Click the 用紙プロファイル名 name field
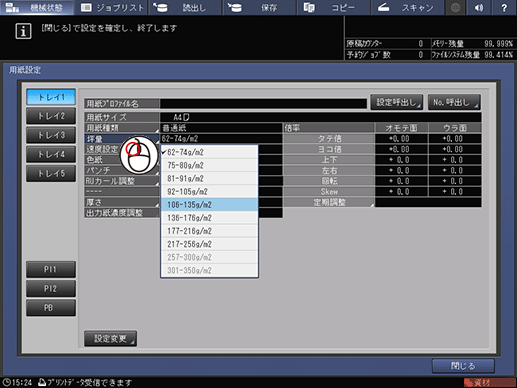517x388 pixels. coord(263,103)
